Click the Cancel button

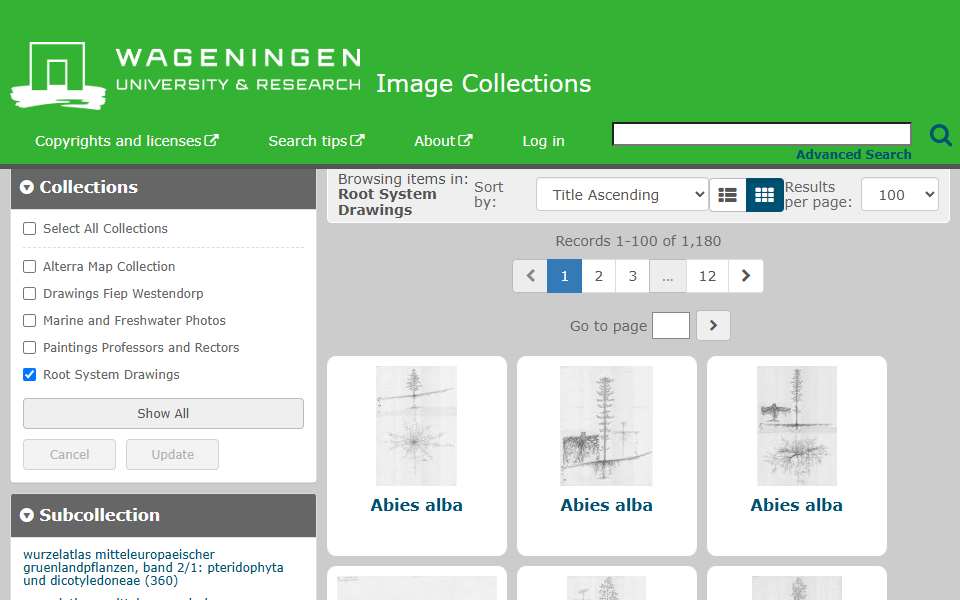click(69, 454)
